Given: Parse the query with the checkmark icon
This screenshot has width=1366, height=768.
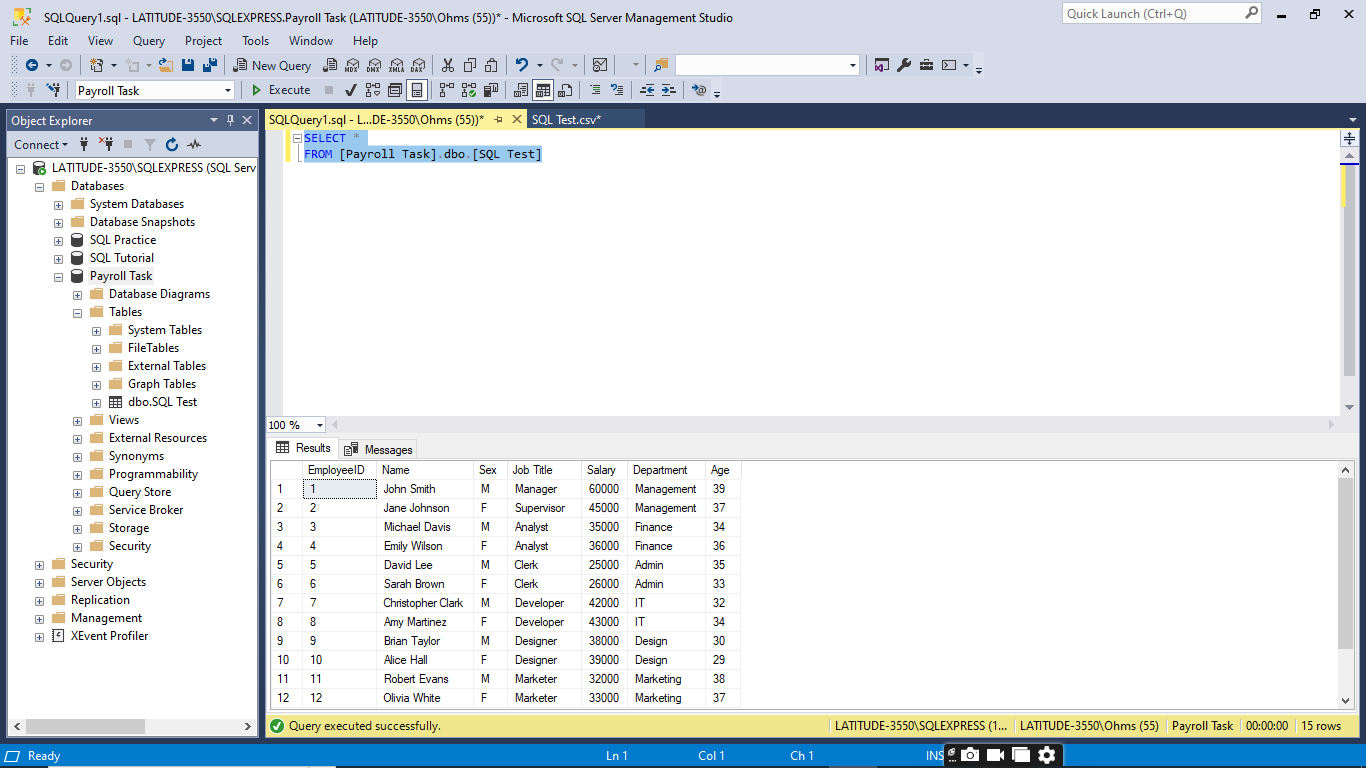Looking at the screenshot, I should 350,90.
